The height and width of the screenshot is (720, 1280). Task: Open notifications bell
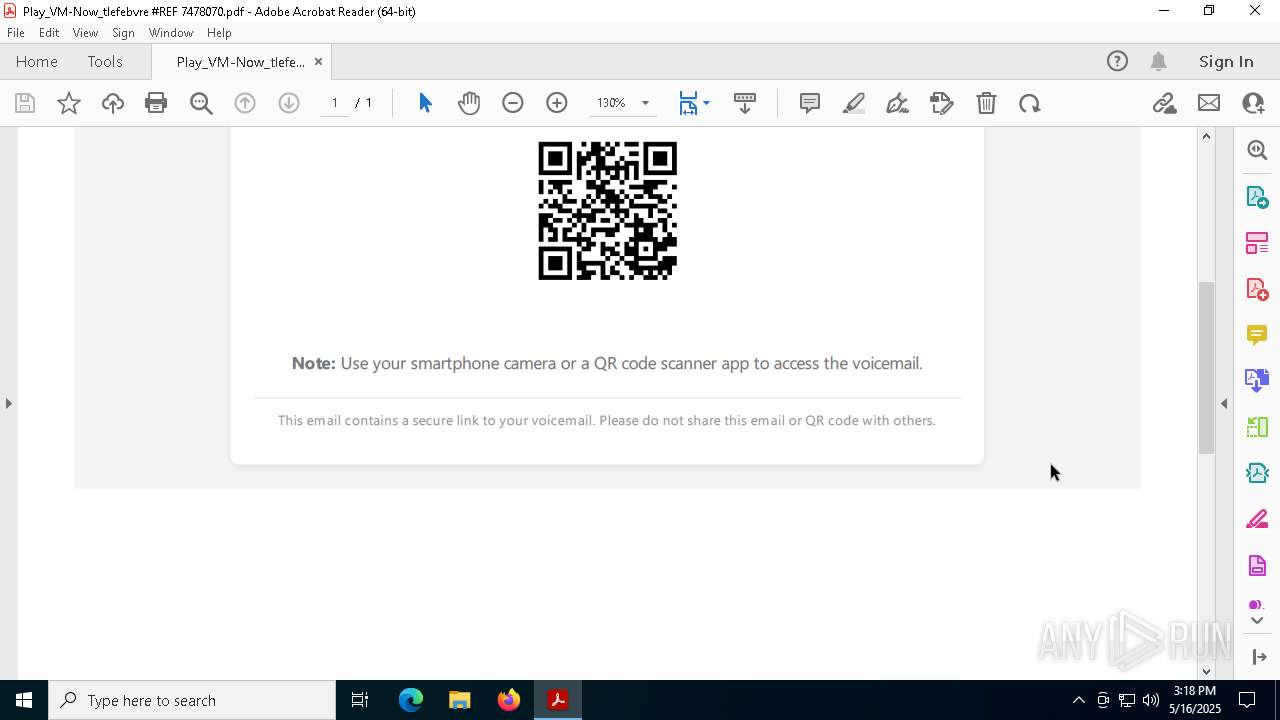1159,61
